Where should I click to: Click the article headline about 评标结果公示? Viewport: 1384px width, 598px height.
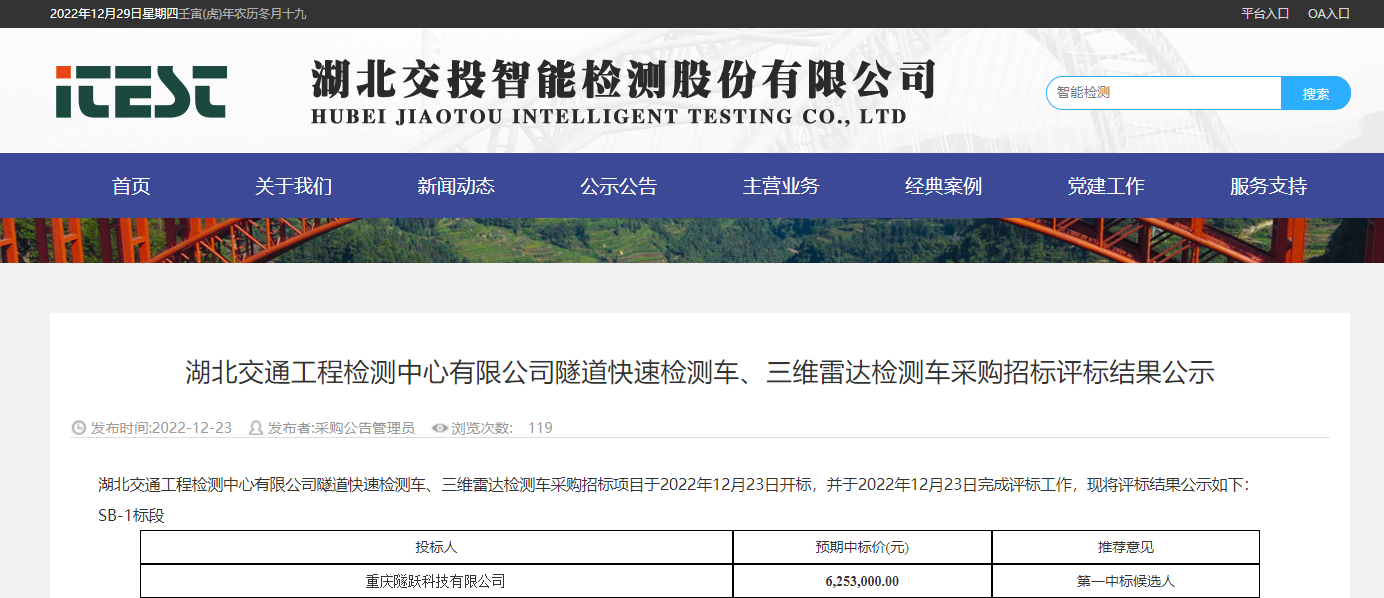(x=700, y=373)
